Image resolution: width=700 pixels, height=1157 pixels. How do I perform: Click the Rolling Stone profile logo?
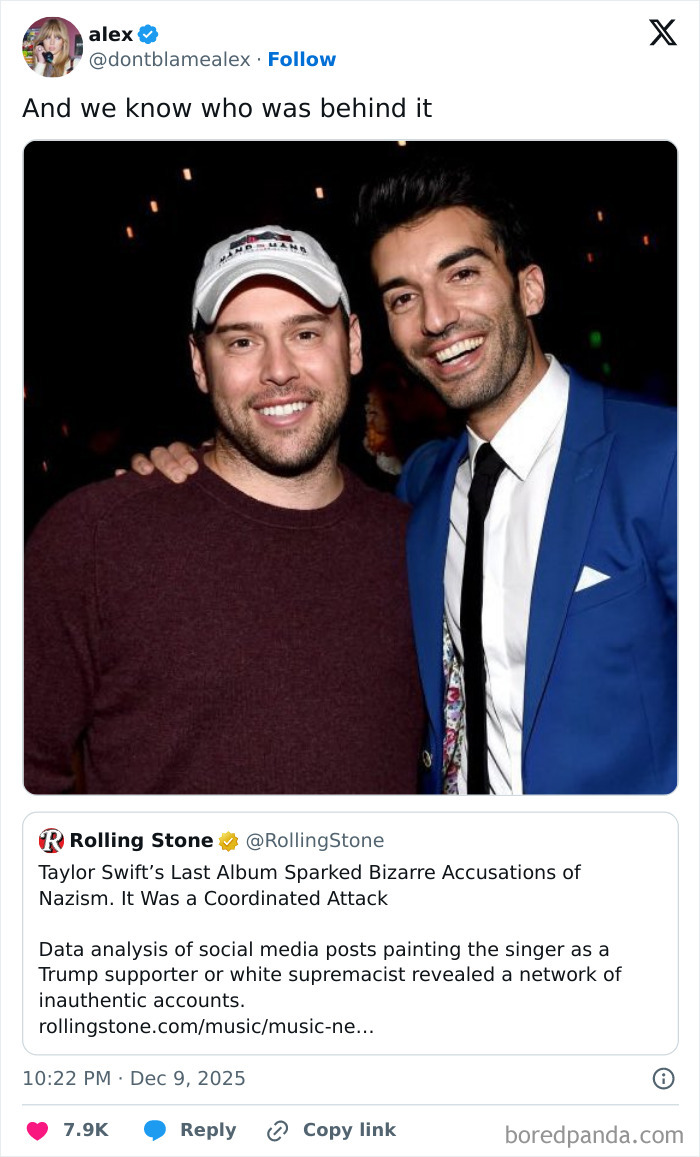pyautogui.click(x=50, y=841)
